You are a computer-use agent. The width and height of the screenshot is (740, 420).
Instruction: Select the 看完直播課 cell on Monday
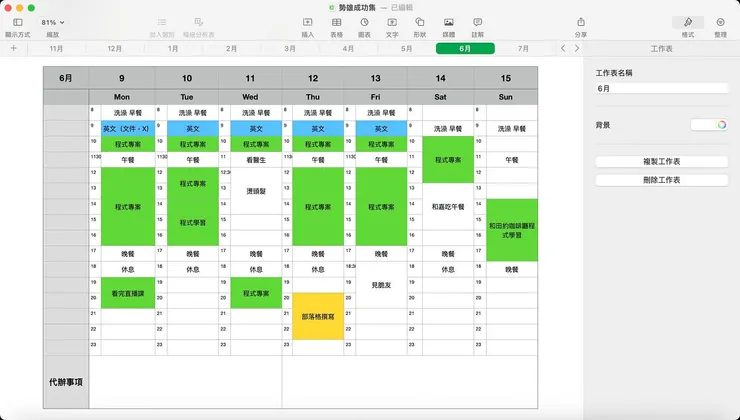pos(128,293)
